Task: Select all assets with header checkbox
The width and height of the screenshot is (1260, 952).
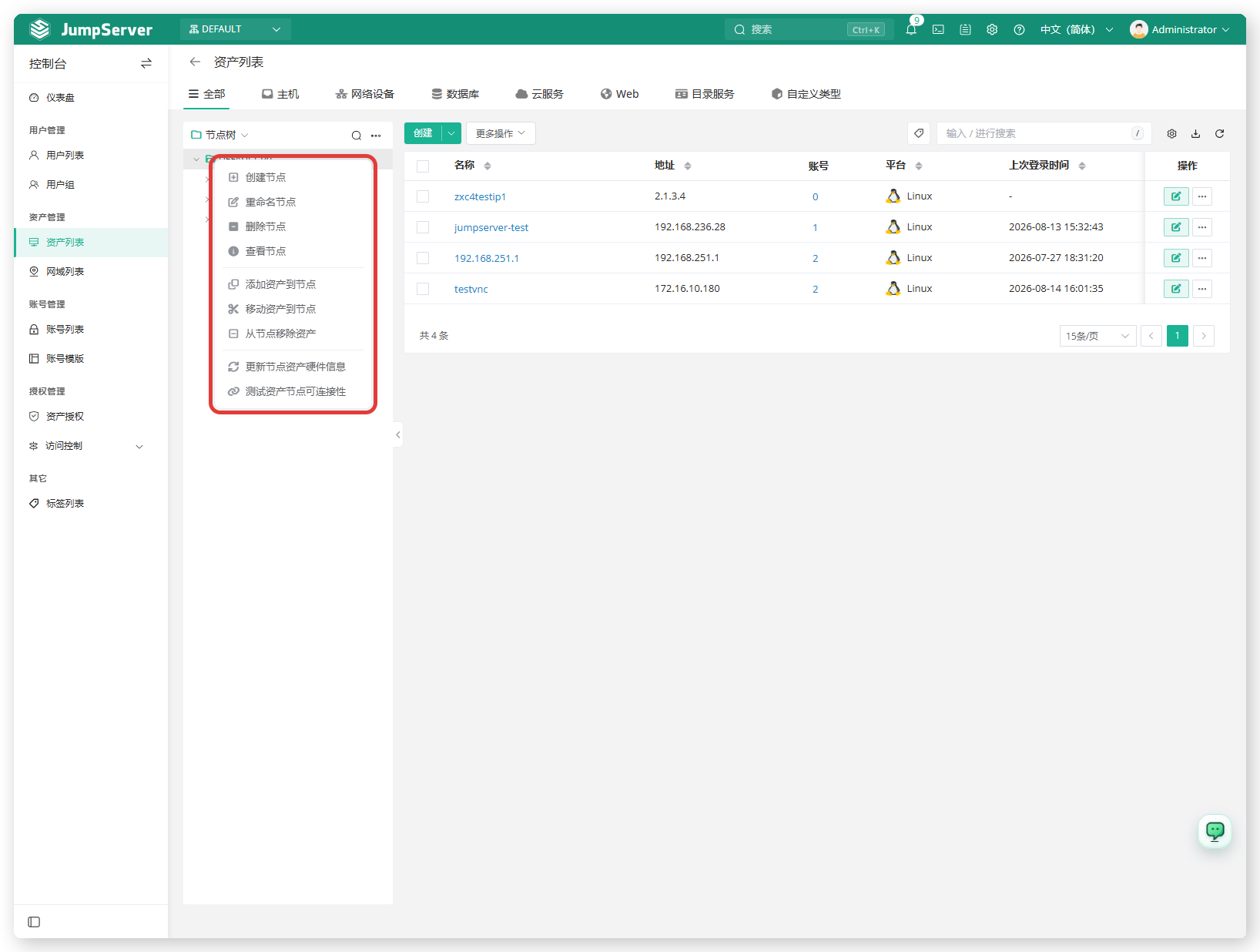Action: (423, 166)
